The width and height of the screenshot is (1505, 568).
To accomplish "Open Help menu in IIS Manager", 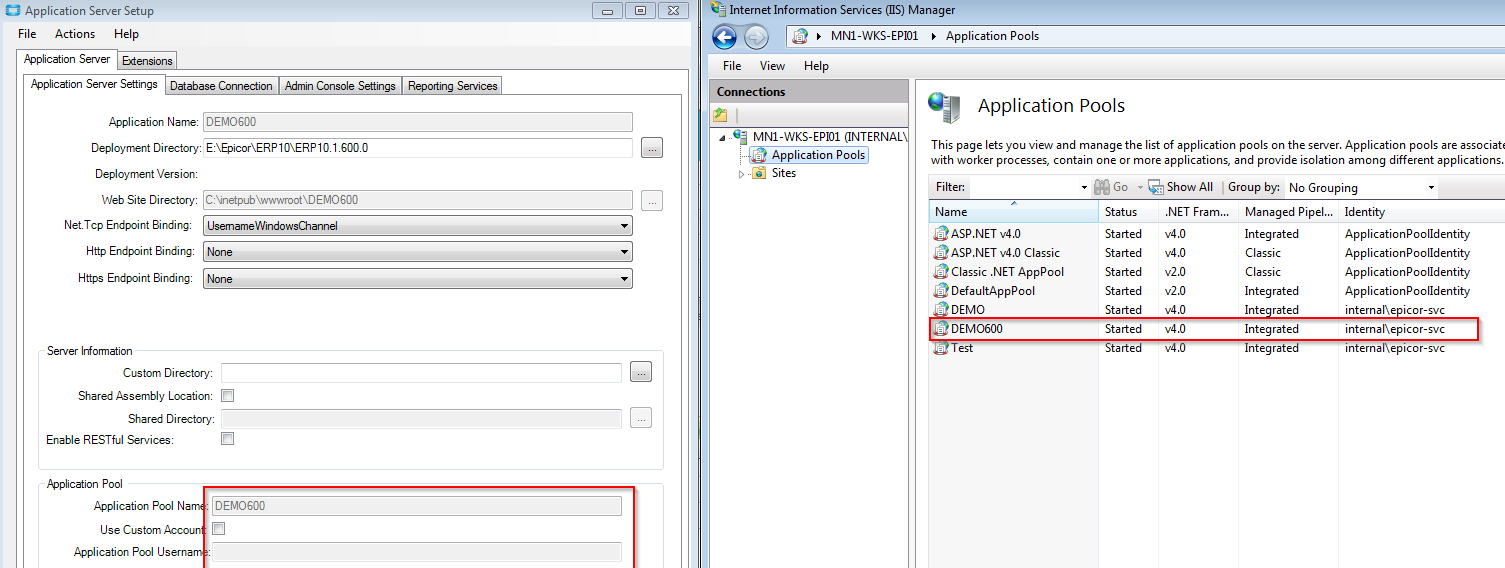I will [816, 66].
